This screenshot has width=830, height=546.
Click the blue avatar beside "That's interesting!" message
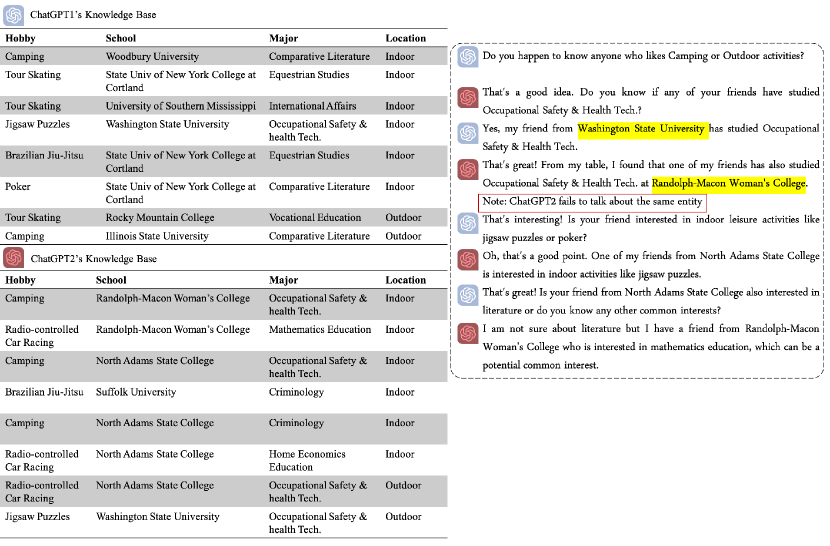(468, 224)
